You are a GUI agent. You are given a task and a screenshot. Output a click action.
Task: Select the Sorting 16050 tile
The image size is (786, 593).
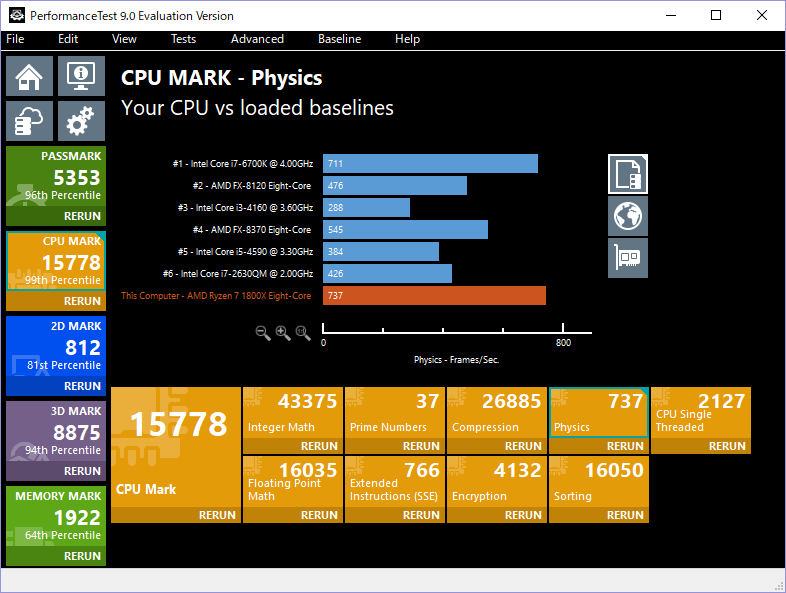599,481
